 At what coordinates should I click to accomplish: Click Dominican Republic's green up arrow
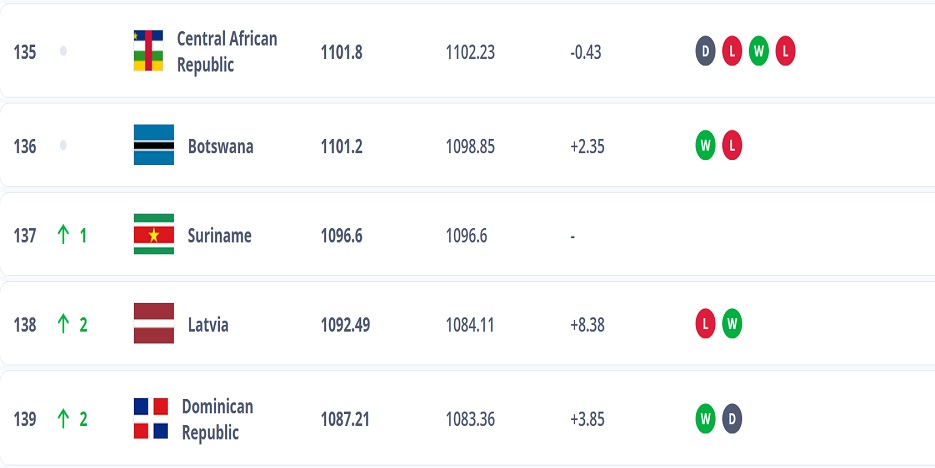tap(62, 419)
